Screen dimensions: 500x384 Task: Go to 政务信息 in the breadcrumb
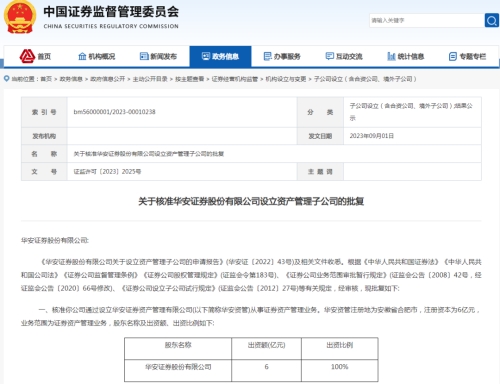tap(71, 79)
